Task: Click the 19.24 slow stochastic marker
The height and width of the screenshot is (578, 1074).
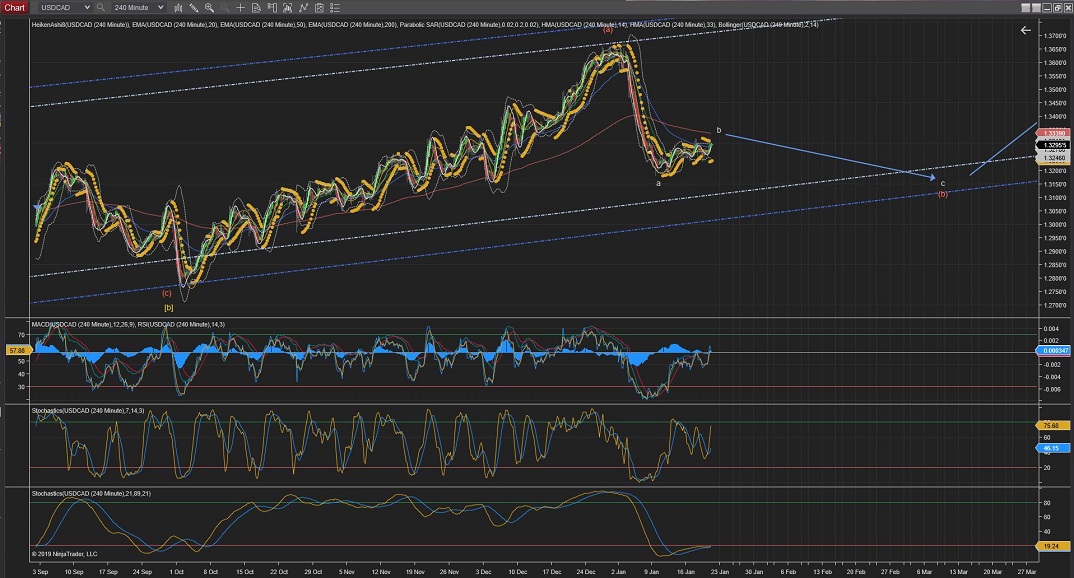Action: [x=1053, y=546]
